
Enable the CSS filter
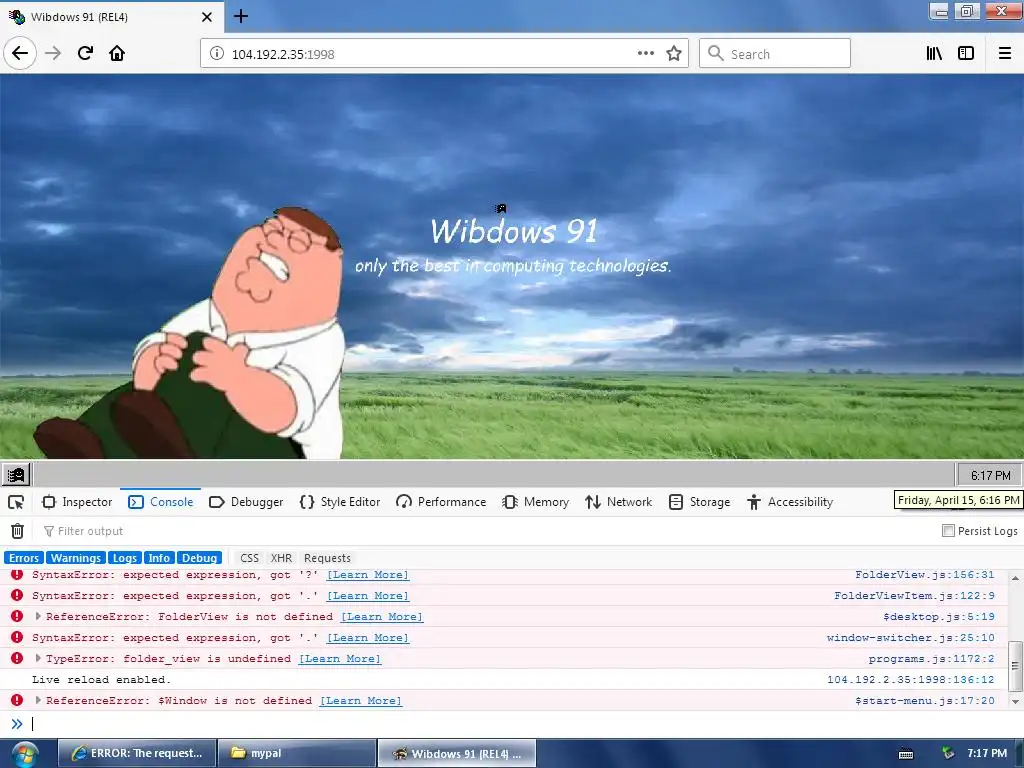(x=249, y=558)
